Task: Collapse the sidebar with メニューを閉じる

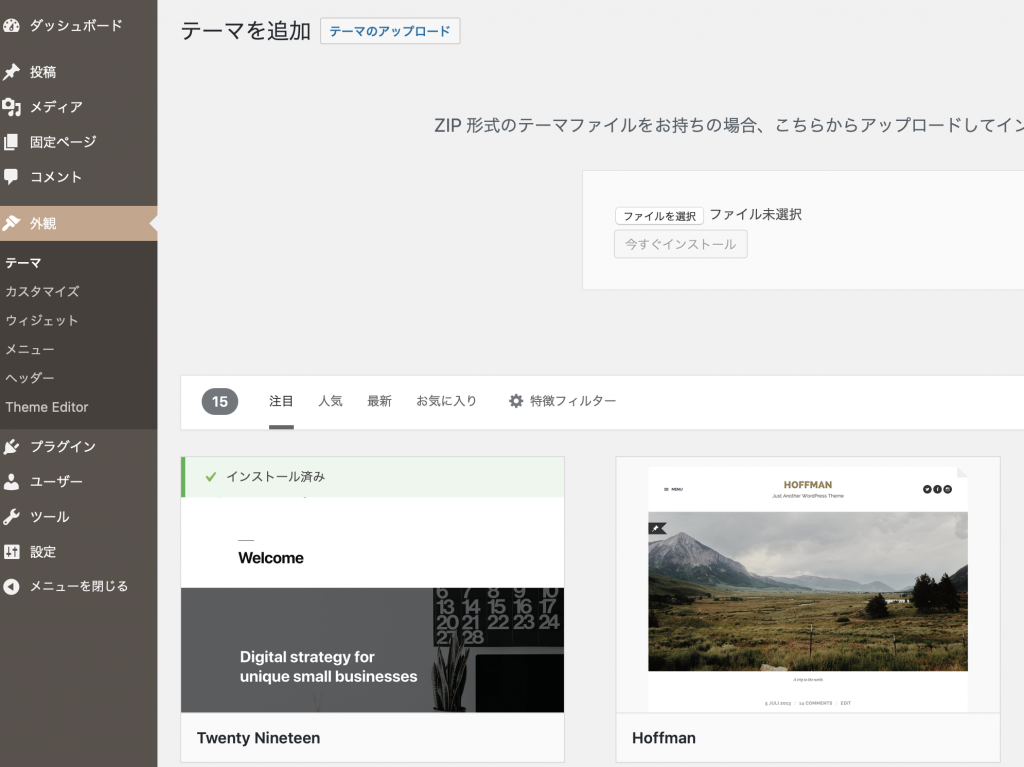Action: coord(78,587)
